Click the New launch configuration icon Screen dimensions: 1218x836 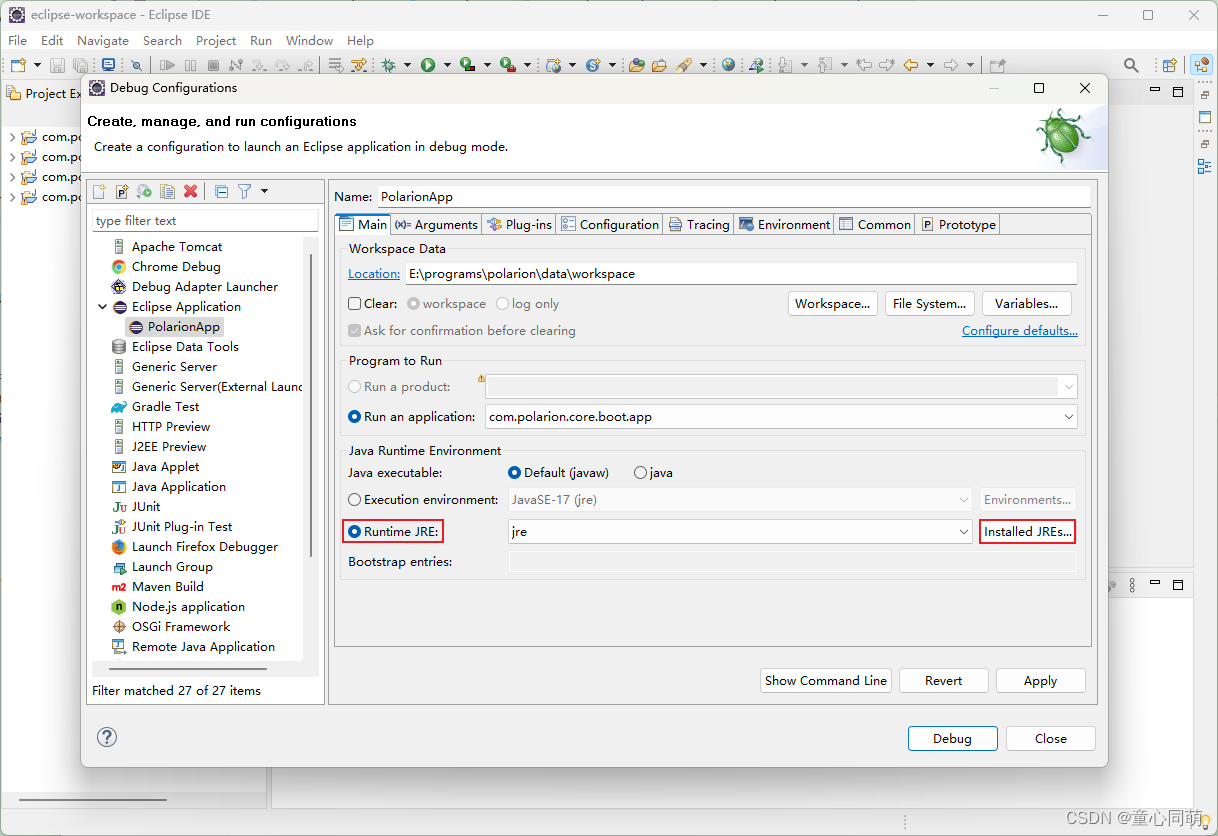click(99, 191)
